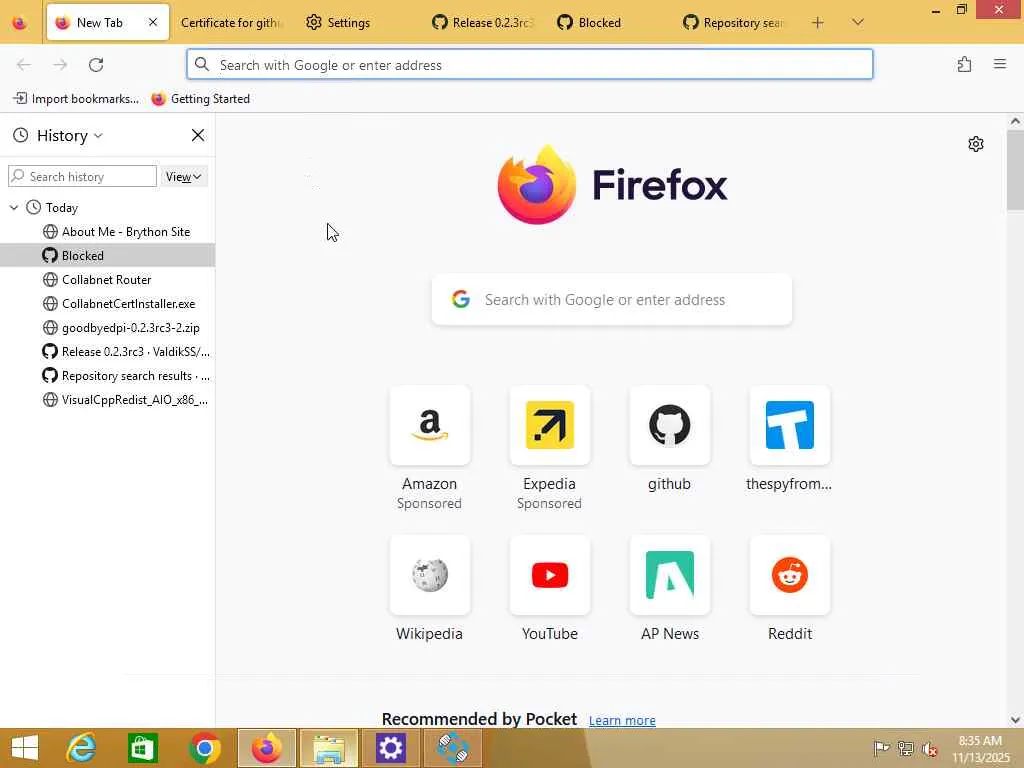This screenshot has height=768, width=1024.
Task: Click the network tray icon
Action: click(x=905, y=748)
